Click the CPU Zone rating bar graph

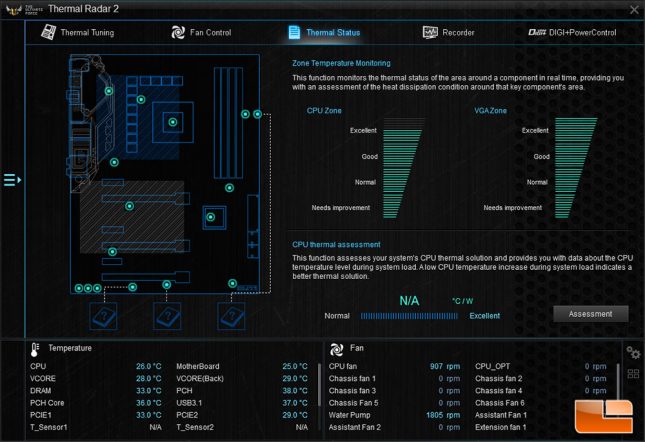(x=403, y=168)
